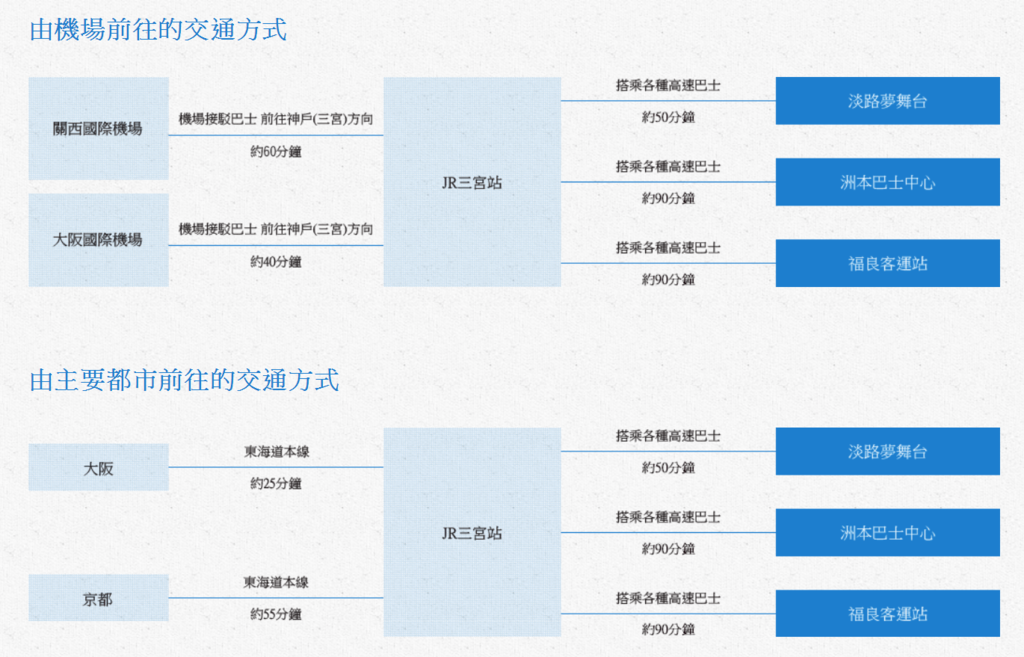Open the lower 淡路夢舞台 blue button
Viewport: 1024px width, 657px height.
888,451
